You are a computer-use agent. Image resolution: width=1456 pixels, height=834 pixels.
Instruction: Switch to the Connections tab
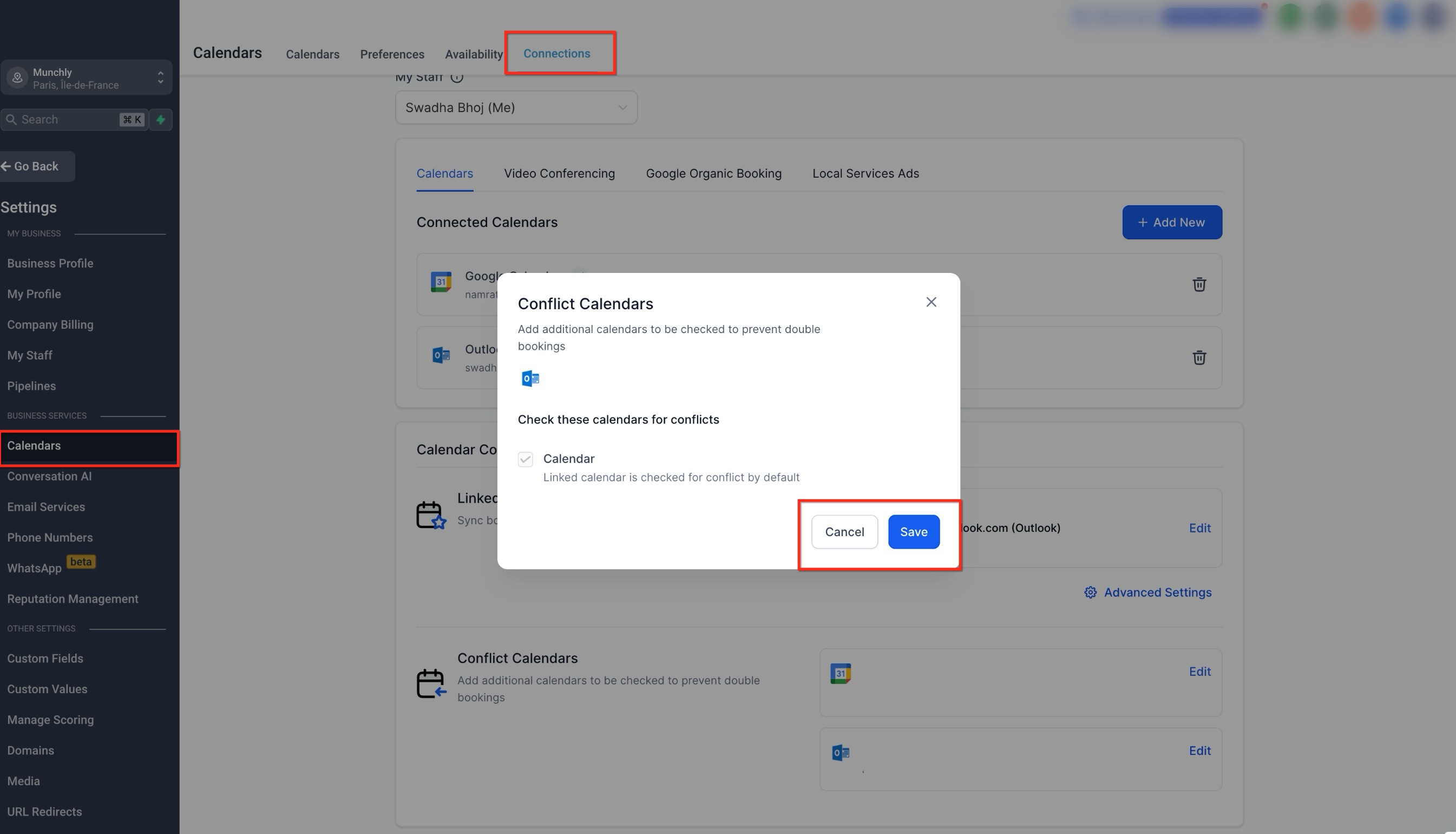point(556,53)
